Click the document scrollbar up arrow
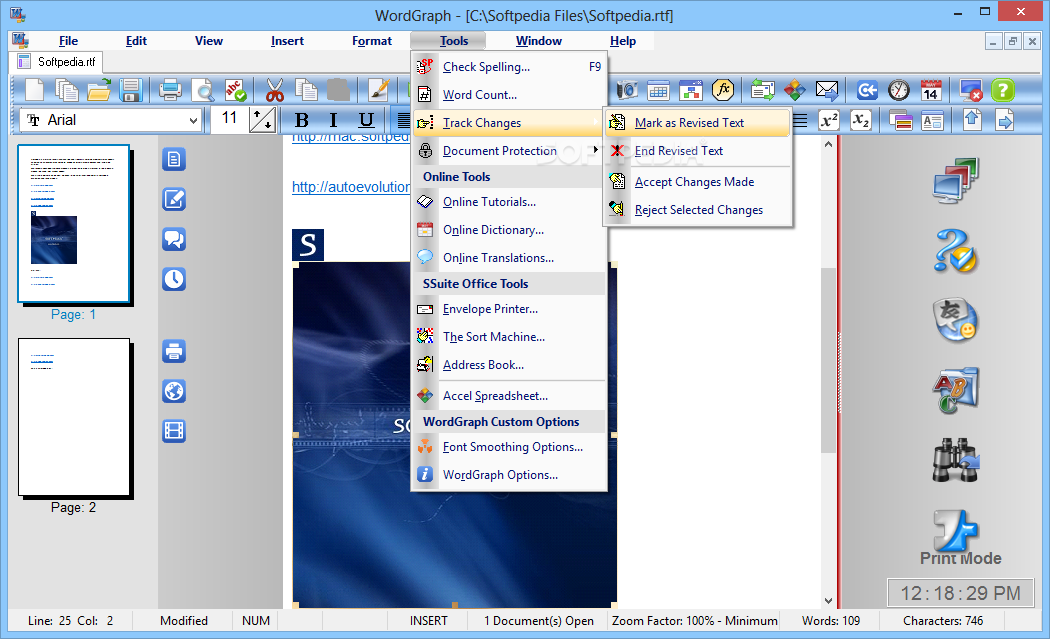Image resolution: width=1050 pixels, height=639 pixels. (828, 143)
